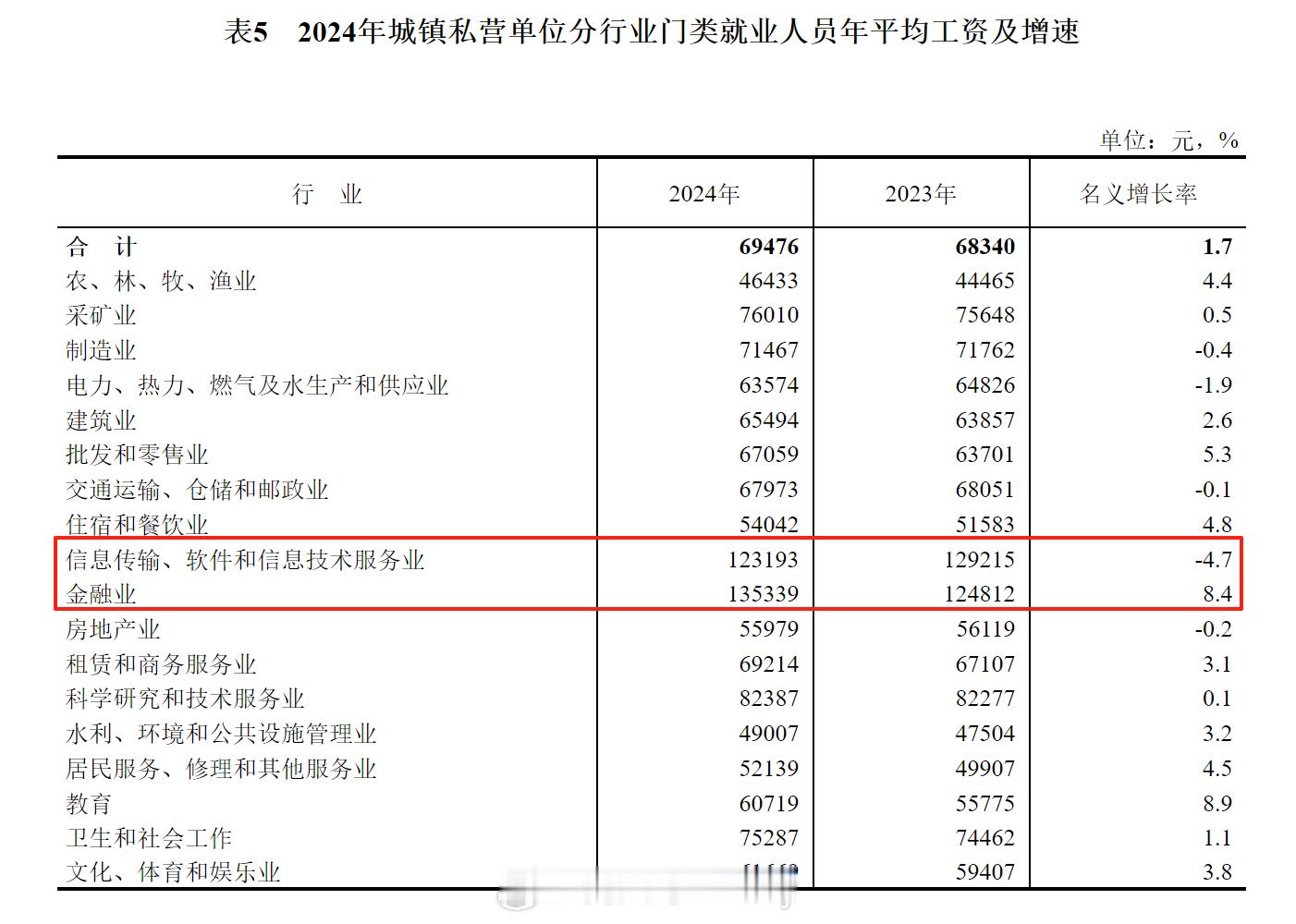Click the cell 60719
Image resolution: width=1296 pixels, height=924 pixels.
tap(769, 804)
